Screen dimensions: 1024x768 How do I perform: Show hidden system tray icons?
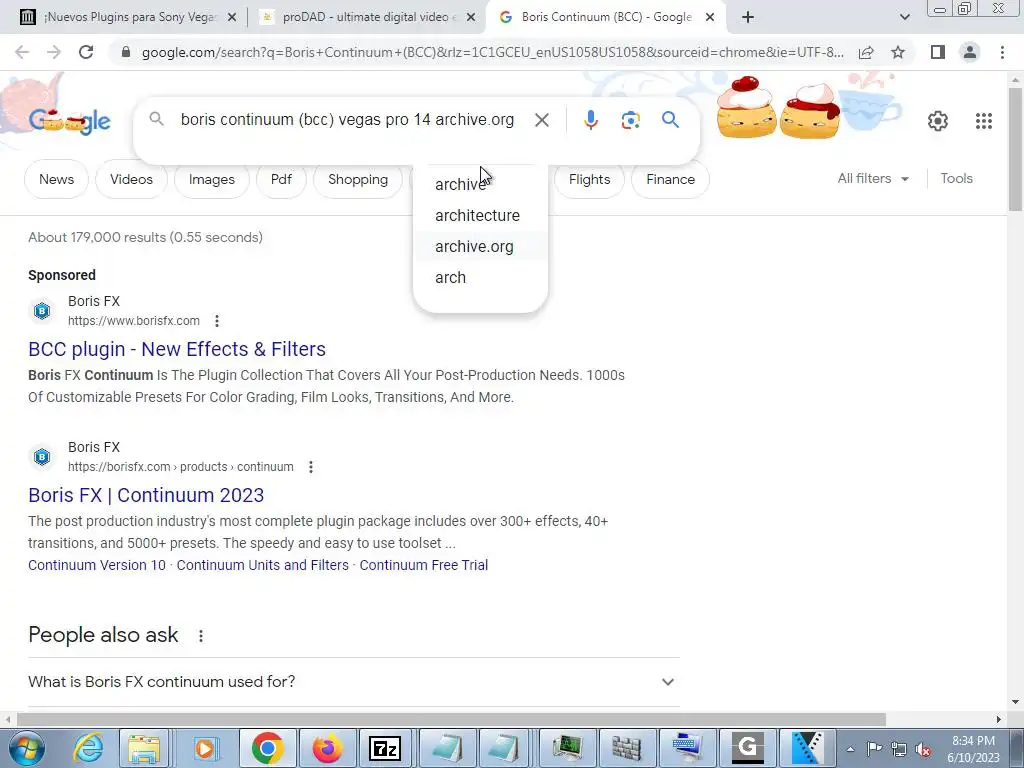[850, 749]
